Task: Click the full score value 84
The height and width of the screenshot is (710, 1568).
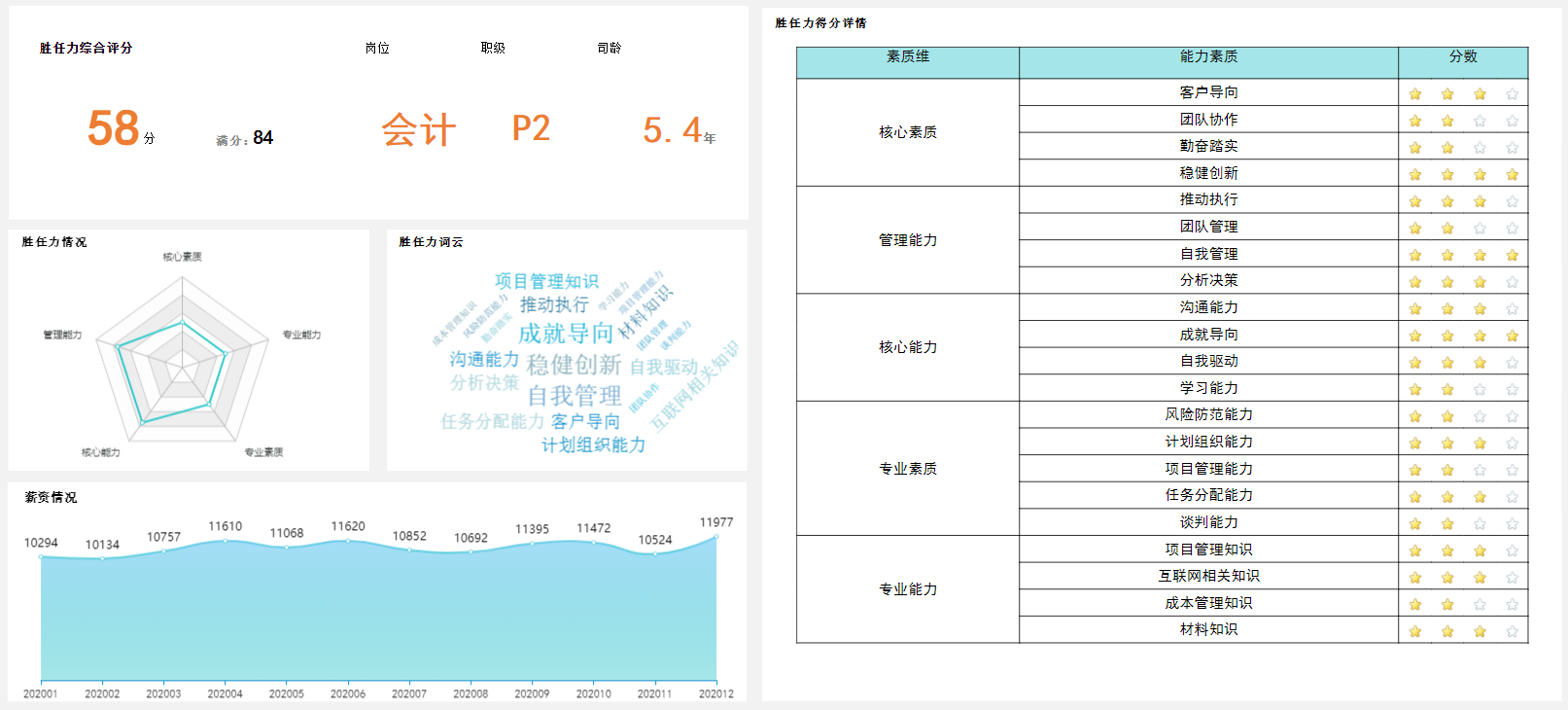Action: pyautogui.click(x=263, y=138)
